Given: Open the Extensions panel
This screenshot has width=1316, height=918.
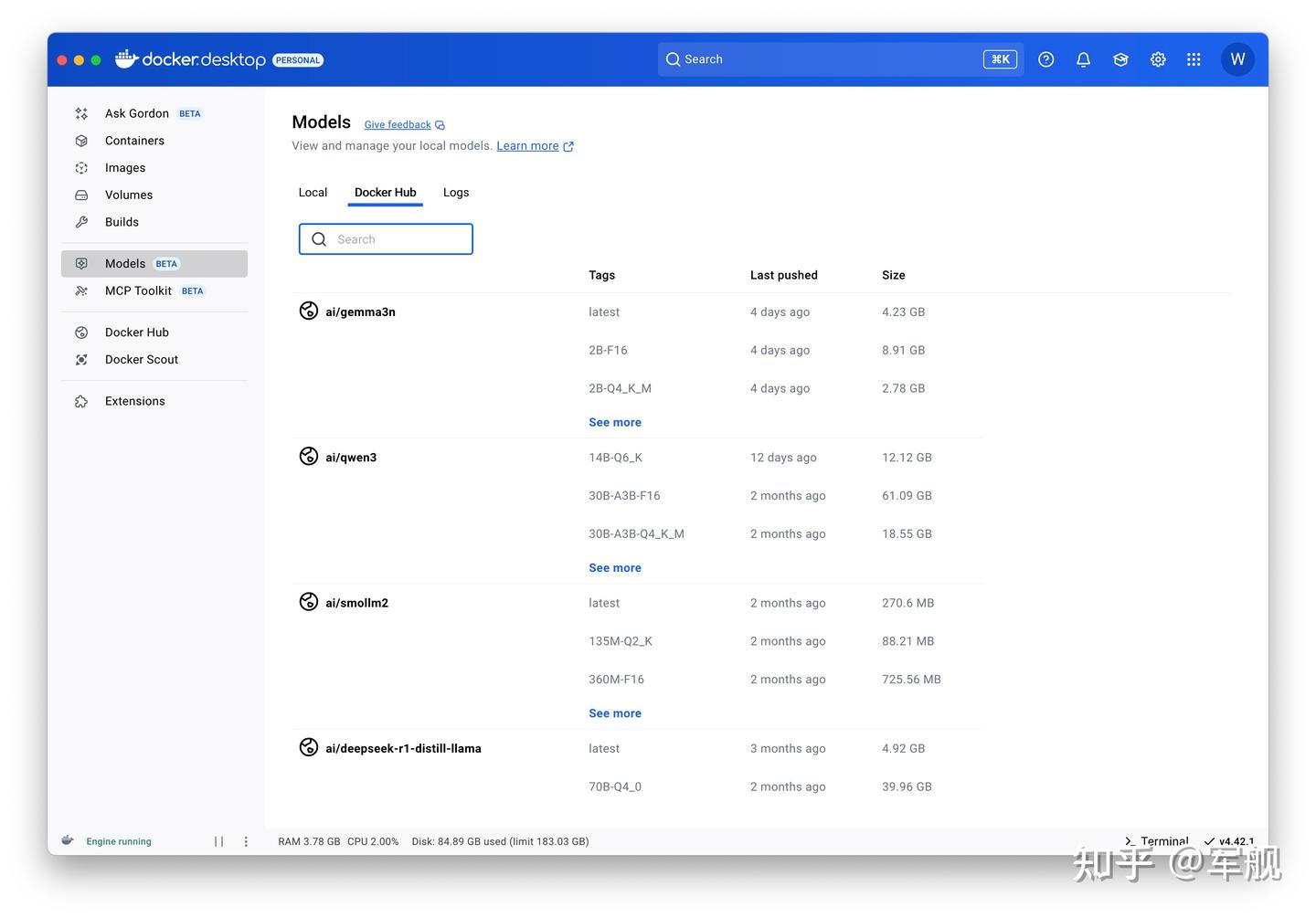Looking at the screenshot, I should click(x=134, y=401).
